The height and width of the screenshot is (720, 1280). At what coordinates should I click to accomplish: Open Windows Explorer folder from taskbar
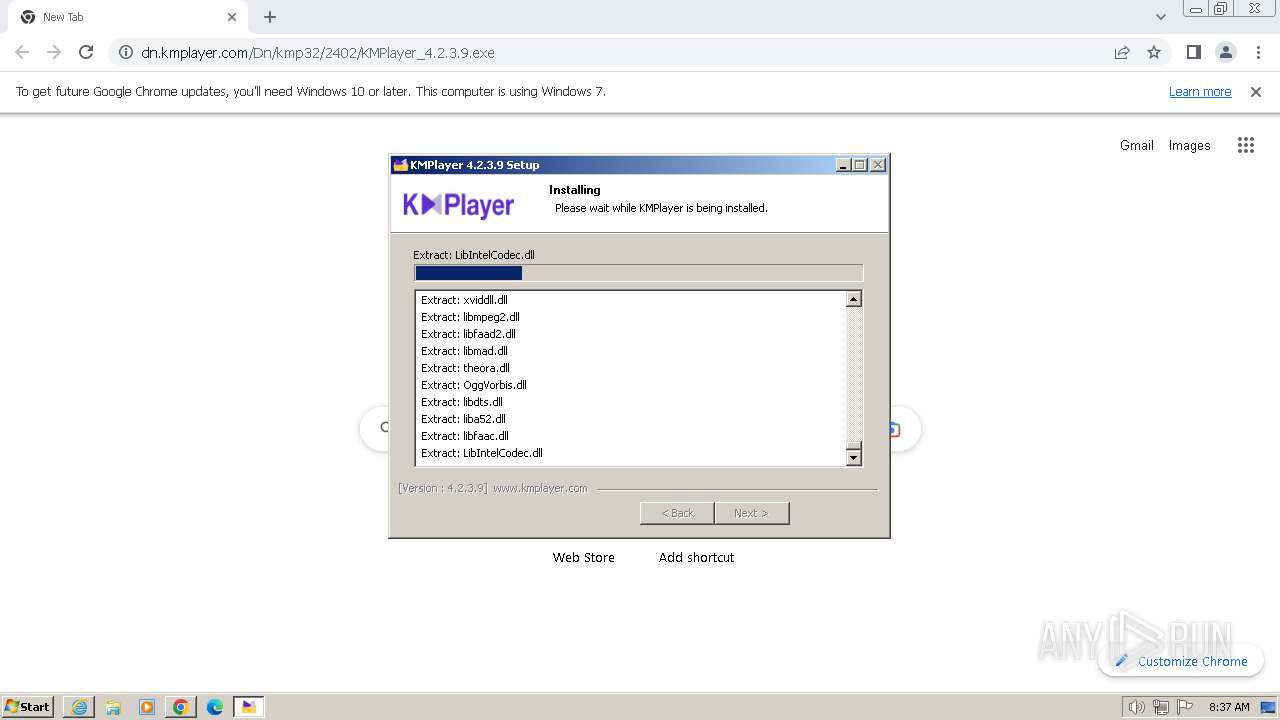(113, 707)
